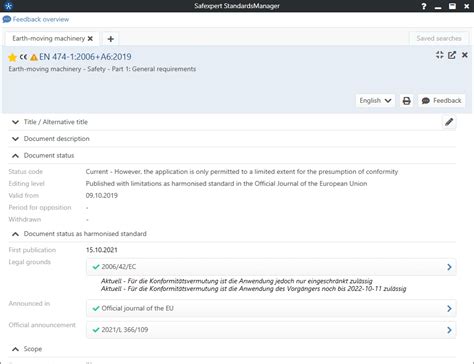The image size is (474, 364).
Task: Click chevron on 2021/L 366/109 row
Action: pos(449,330)
